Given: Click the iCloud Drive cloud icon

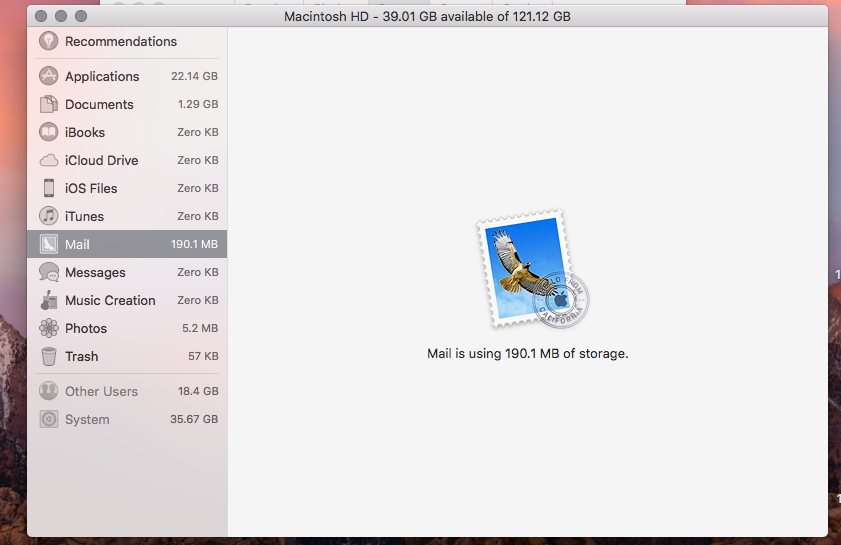Looking at the screenshot, I should pos(48,160).
